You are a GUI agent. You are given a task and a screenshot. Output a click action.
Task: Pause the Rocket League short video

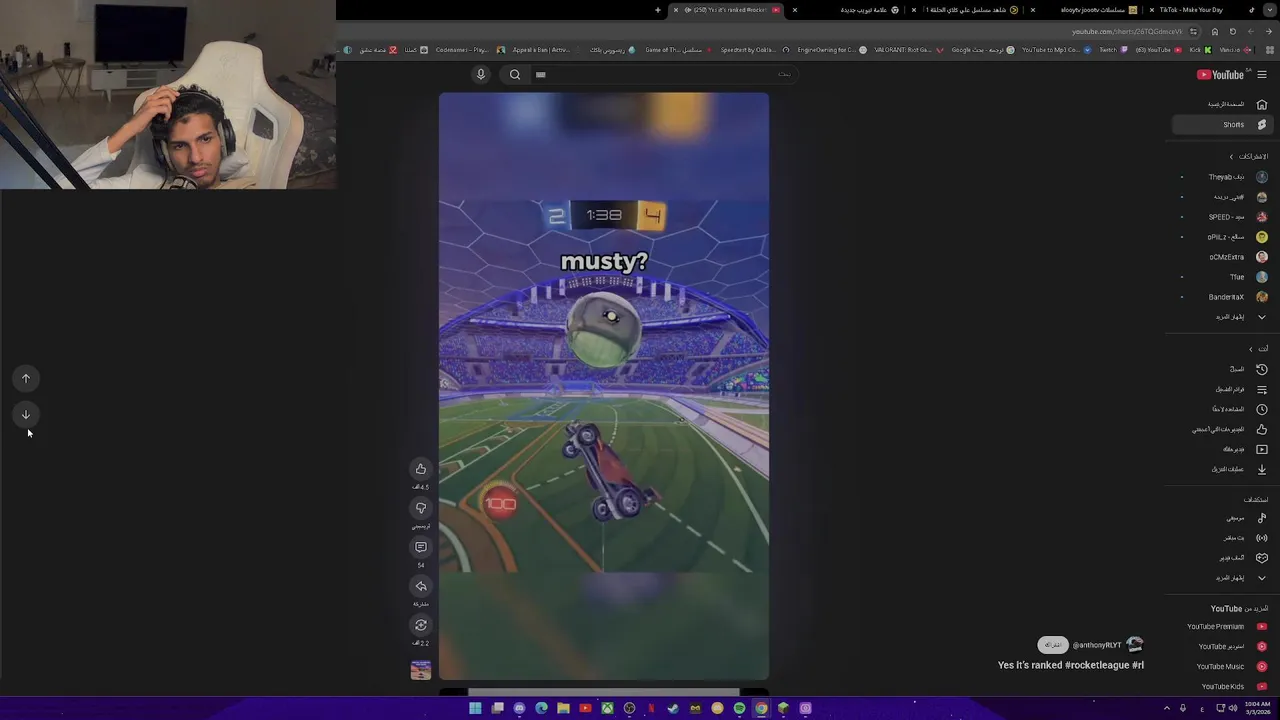(604, 386)
